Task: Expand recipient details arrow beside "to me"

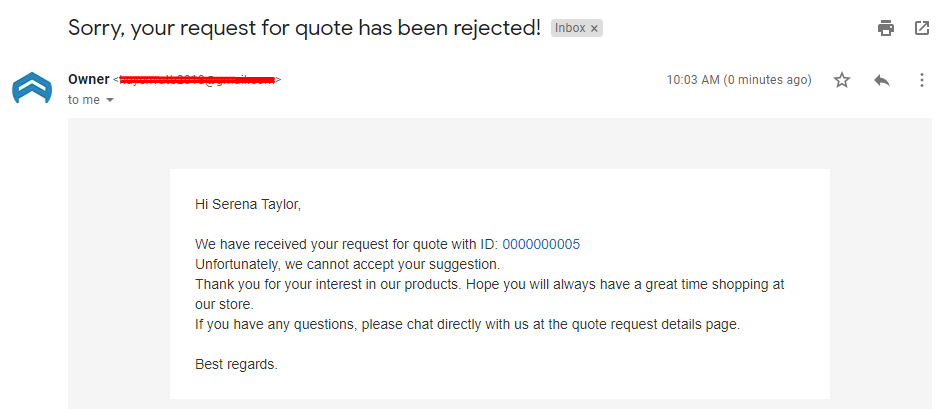Action: pyautogui.click(x=109, y=100)
